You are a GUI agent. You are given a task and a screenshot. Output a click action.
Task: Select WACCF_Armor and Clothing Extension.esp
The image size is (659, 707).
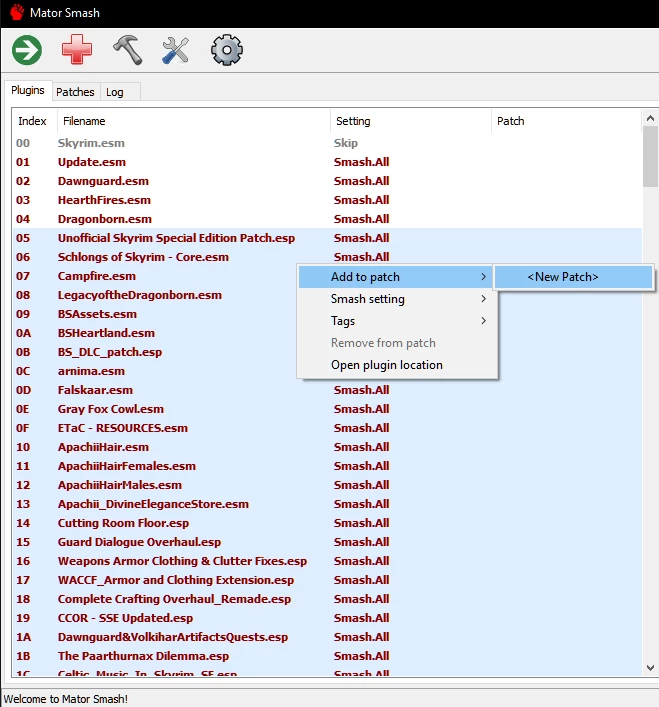(x=328, y=580)
